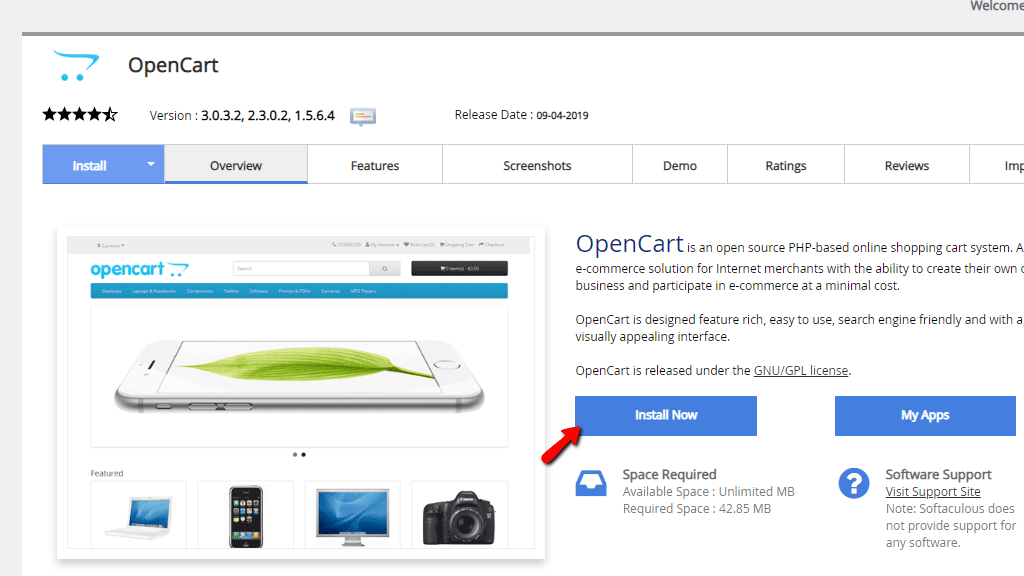This screenshot has width=1024, height=576.
Task: Click the Software Support question mark icon
Action: pyautogui.click(x=853, y=483)
